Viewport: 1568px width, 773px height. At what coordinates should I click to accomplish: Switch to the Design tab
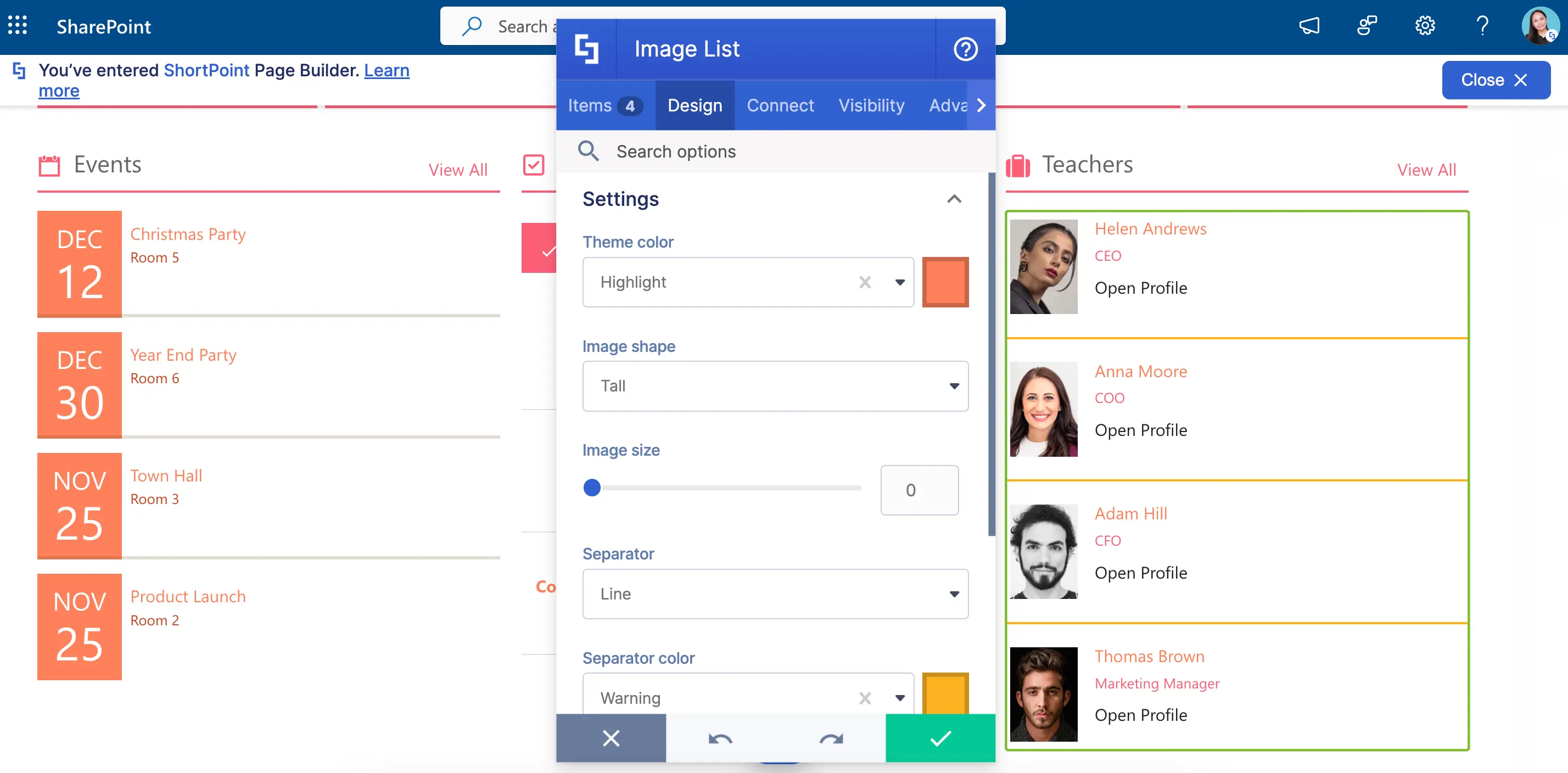[x=695, y=105]
